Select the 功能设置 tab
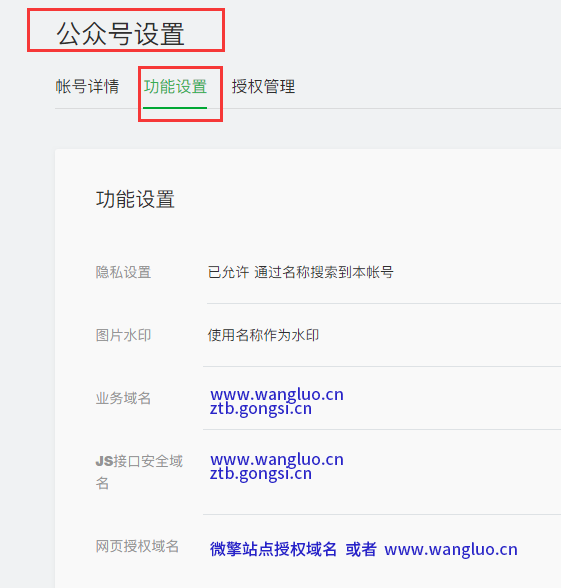Viewport: 561px width, 588px height. tap(175, 87)
